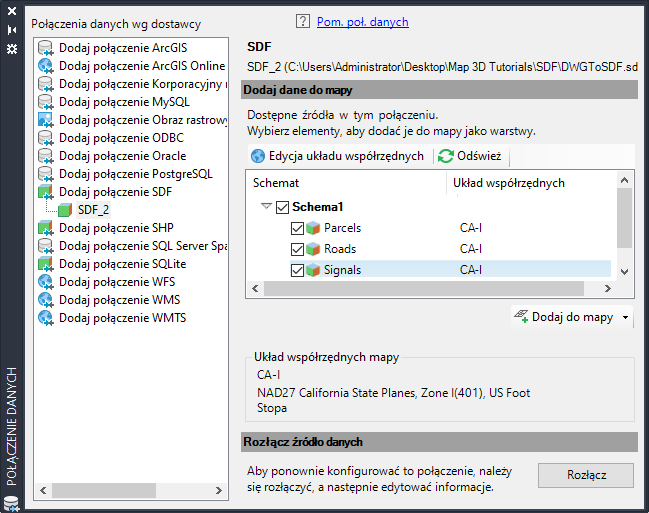Select the SDF_2 connection item
649x513 pixels.
tap(93, 210)
